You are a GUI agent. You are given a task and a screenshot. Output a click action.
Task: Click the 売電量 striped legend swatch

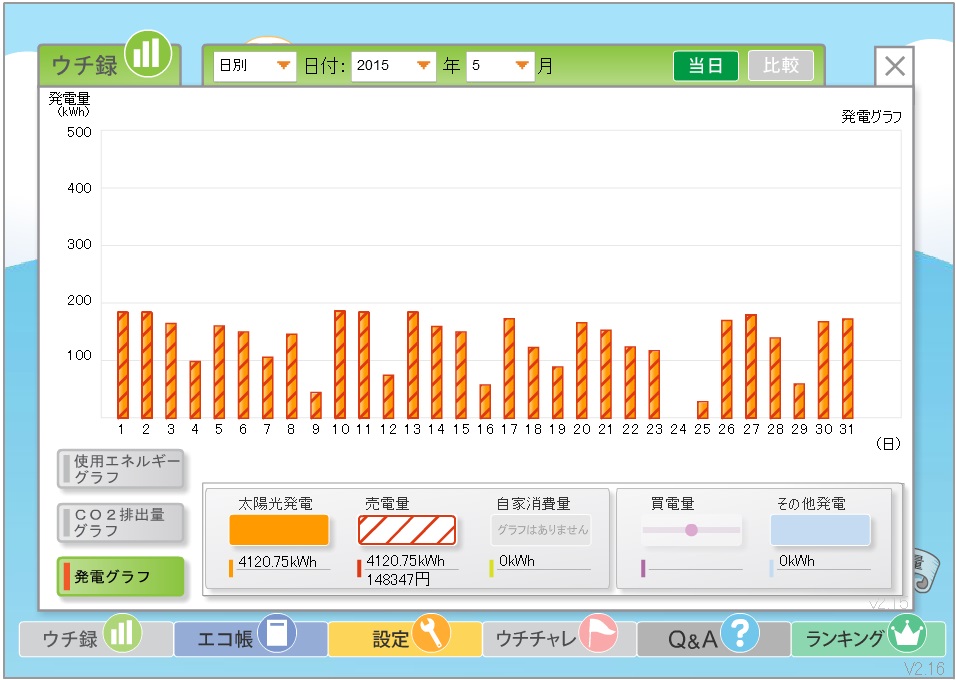pos(407,530)
